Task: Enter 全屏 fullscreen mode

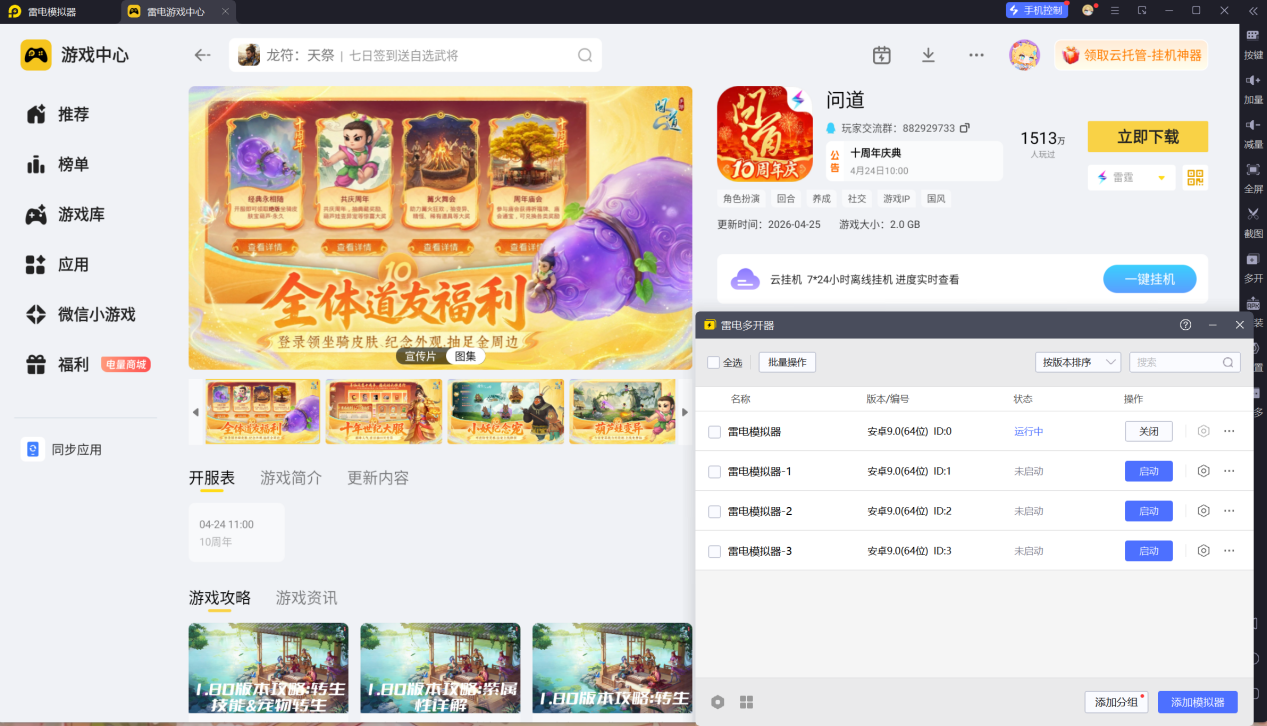Action: click(1253, 178)
